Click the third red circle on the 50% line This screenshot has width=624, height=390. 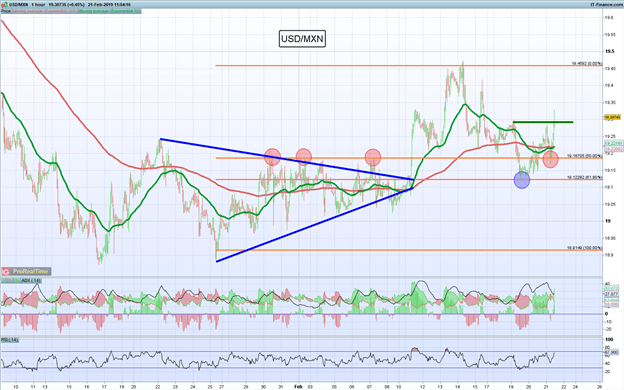tap(373, 157)
